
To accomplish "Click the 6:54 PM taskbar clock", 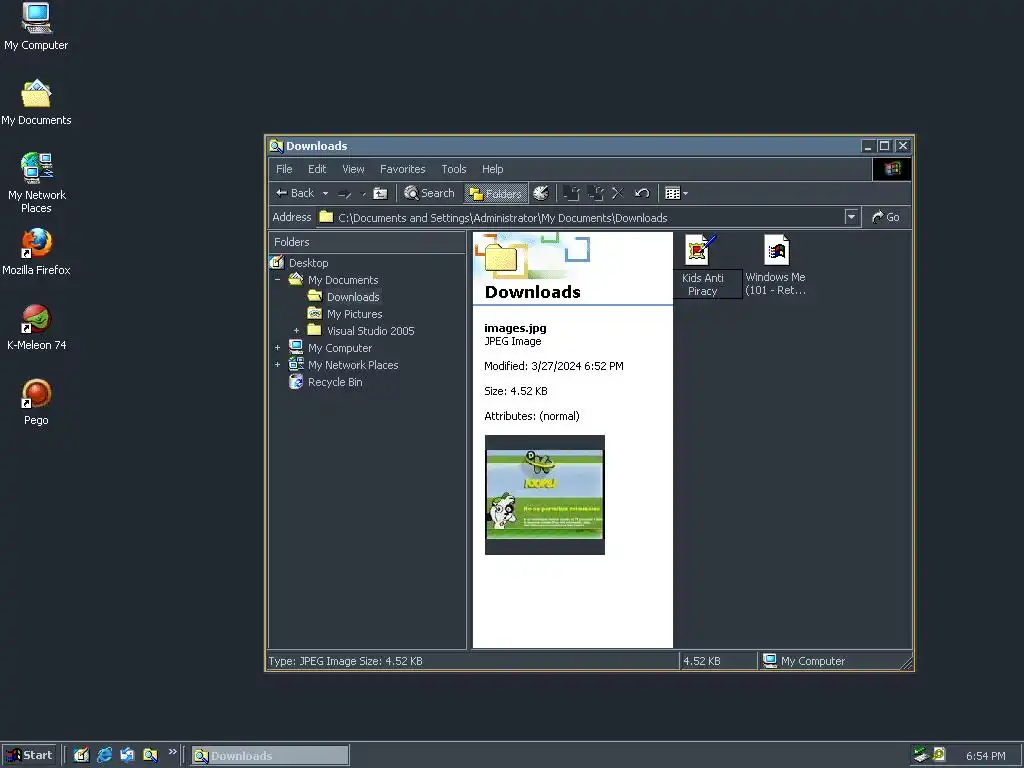I will pyautogui.click(x=985, y=756).
